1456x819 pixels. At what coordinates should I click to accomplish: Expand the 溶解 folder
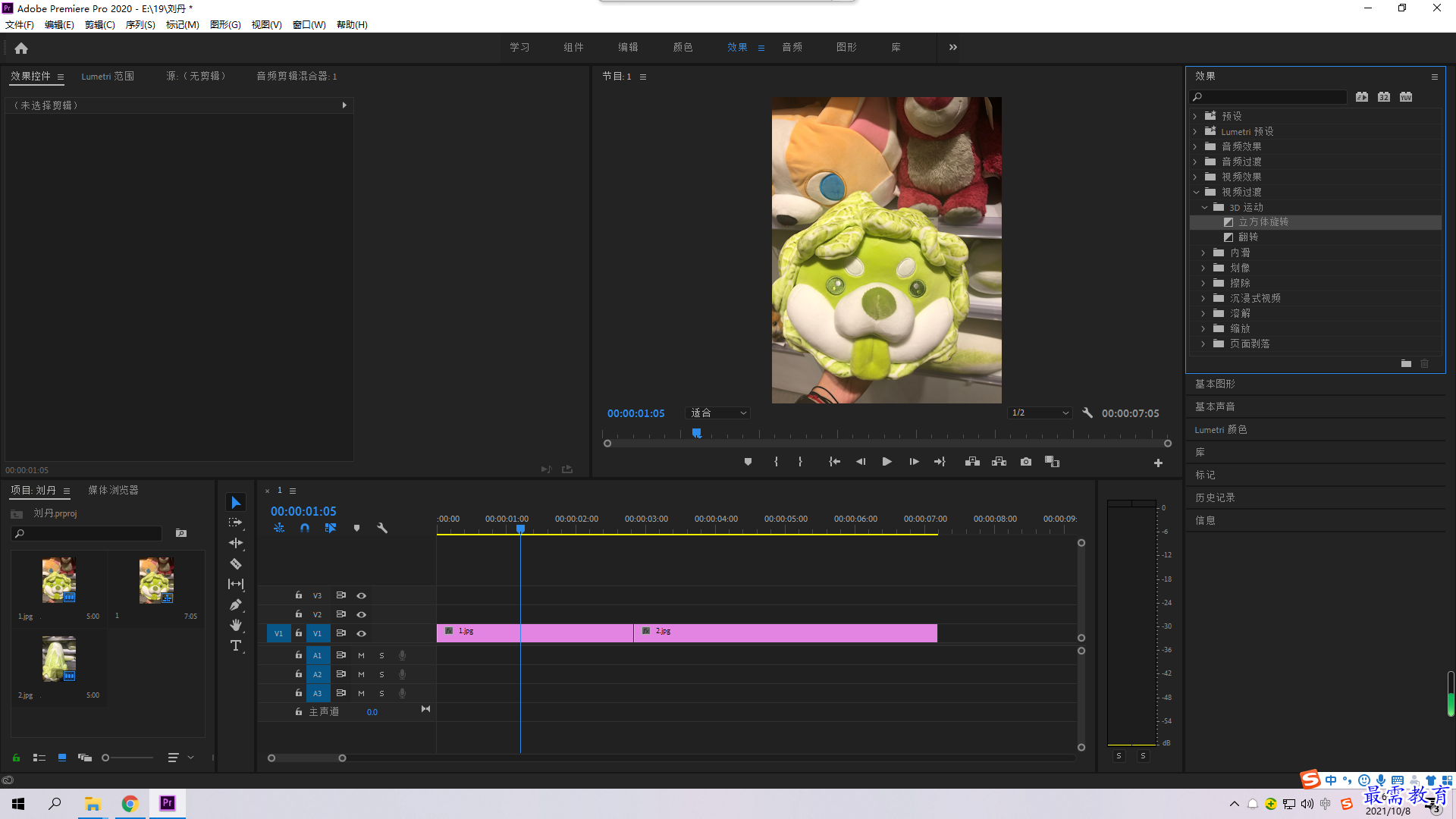click(1203, 314)
